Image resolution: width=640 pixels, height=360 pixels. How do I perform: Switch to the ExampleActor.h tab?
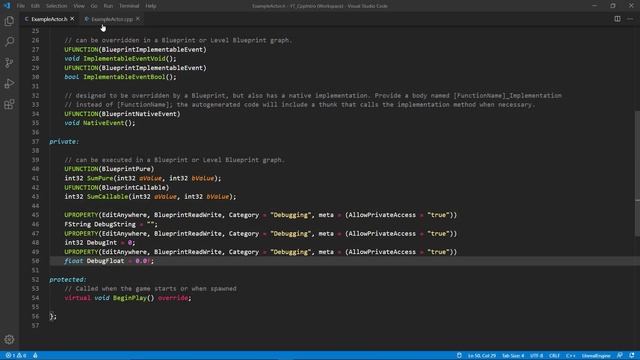tap(49, 19)
